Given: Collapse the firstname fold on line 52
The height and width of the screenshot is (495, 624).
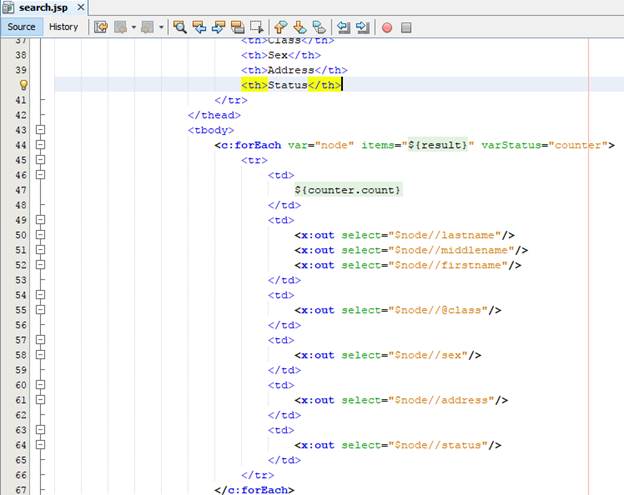Looking at the screenshot, I should tap(40, 265).
